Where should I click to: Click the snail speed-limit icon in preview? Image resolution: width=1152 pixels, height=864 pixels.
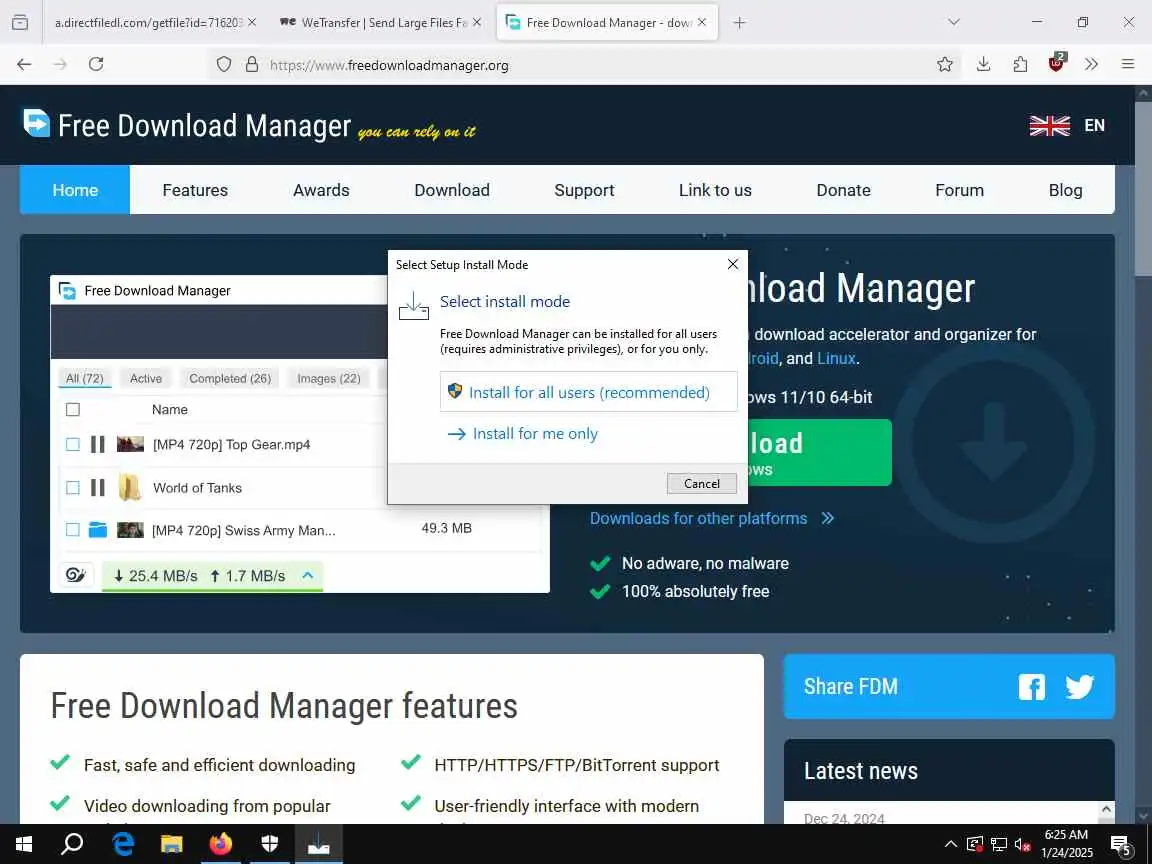point(76,575)
